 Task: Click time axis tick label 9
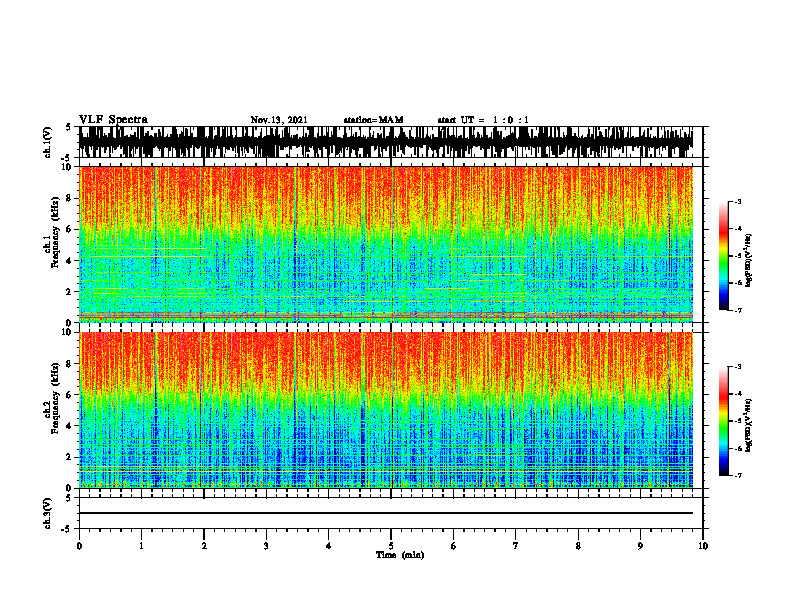click(640, 546)
